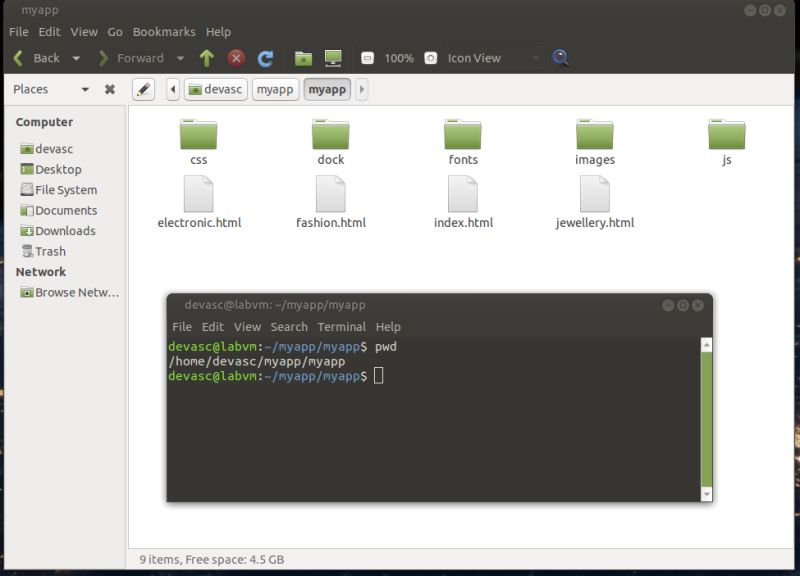This screenshot has height=576, width=800.
Task: Click the Reload toolbar icon
Action: [267, 58]
